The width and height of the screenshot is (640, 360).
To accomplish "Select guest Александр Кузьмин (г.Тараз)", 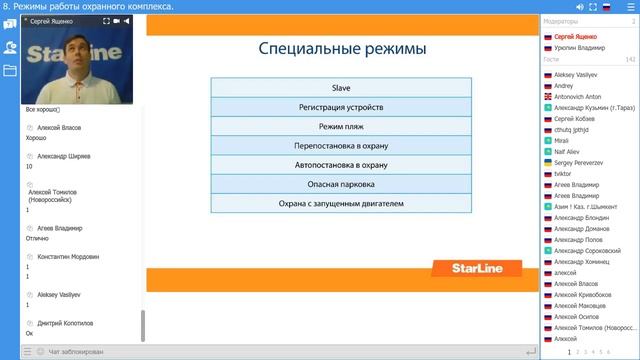I will click(x=594, y=108).
